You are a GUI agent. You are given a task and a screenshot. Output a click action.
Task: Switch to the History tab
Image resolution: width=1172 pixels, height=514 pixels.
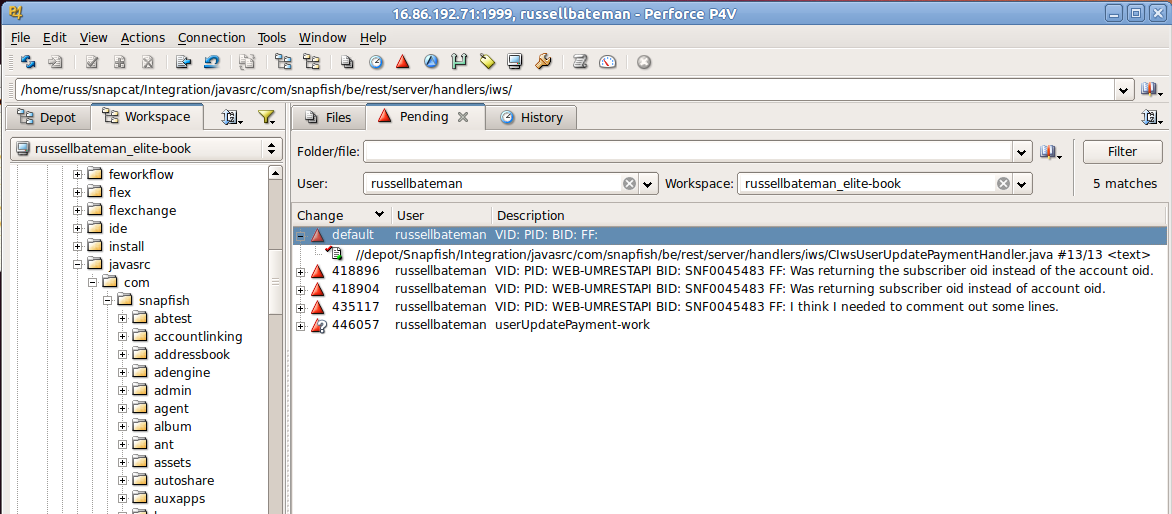[x=531, y=117]
